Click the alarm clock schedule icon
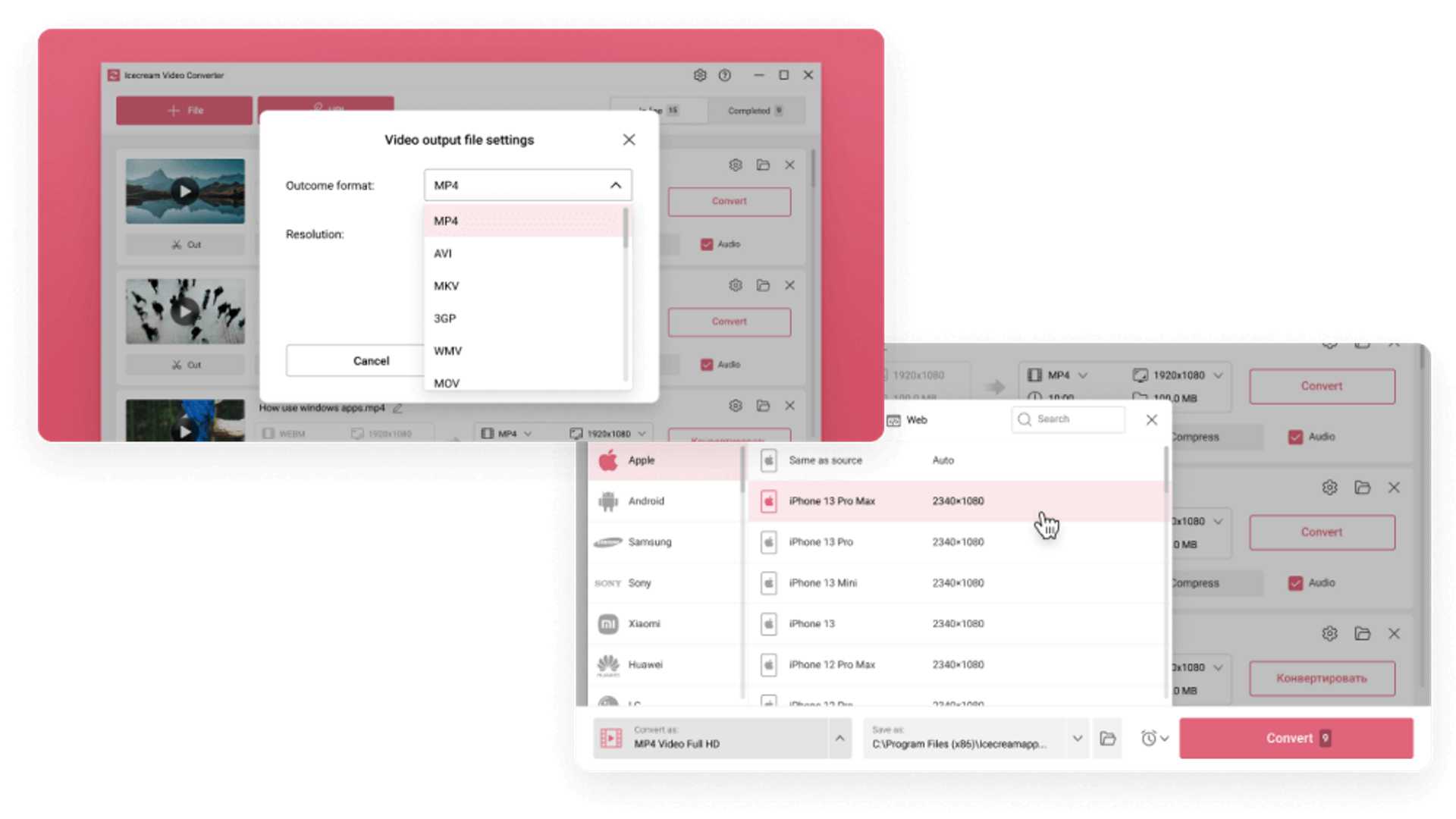1456x819 pixels. (1148, 738)
